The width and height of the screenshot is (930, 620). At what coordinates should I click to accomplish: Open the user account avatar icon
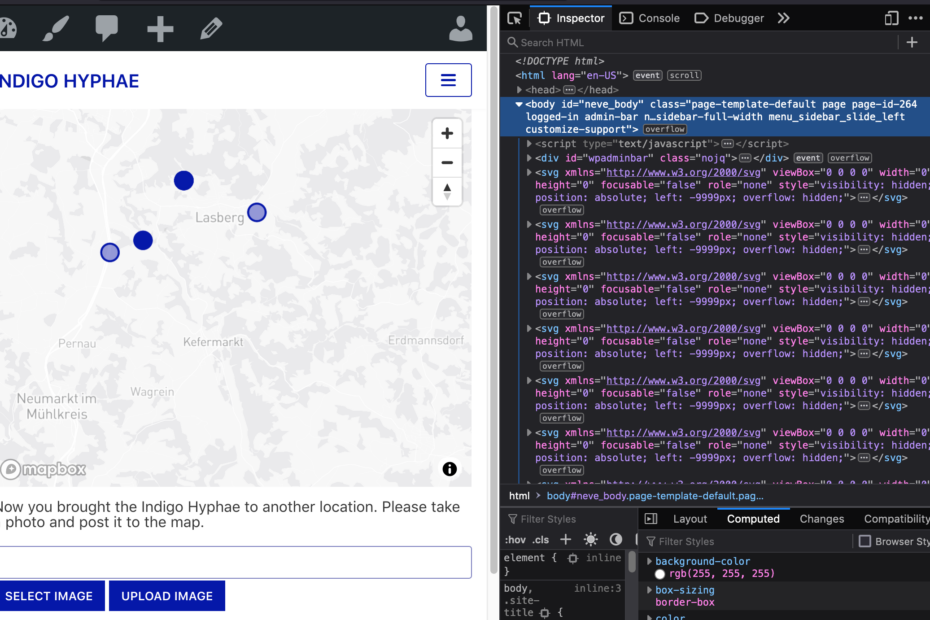pos(460,28)
